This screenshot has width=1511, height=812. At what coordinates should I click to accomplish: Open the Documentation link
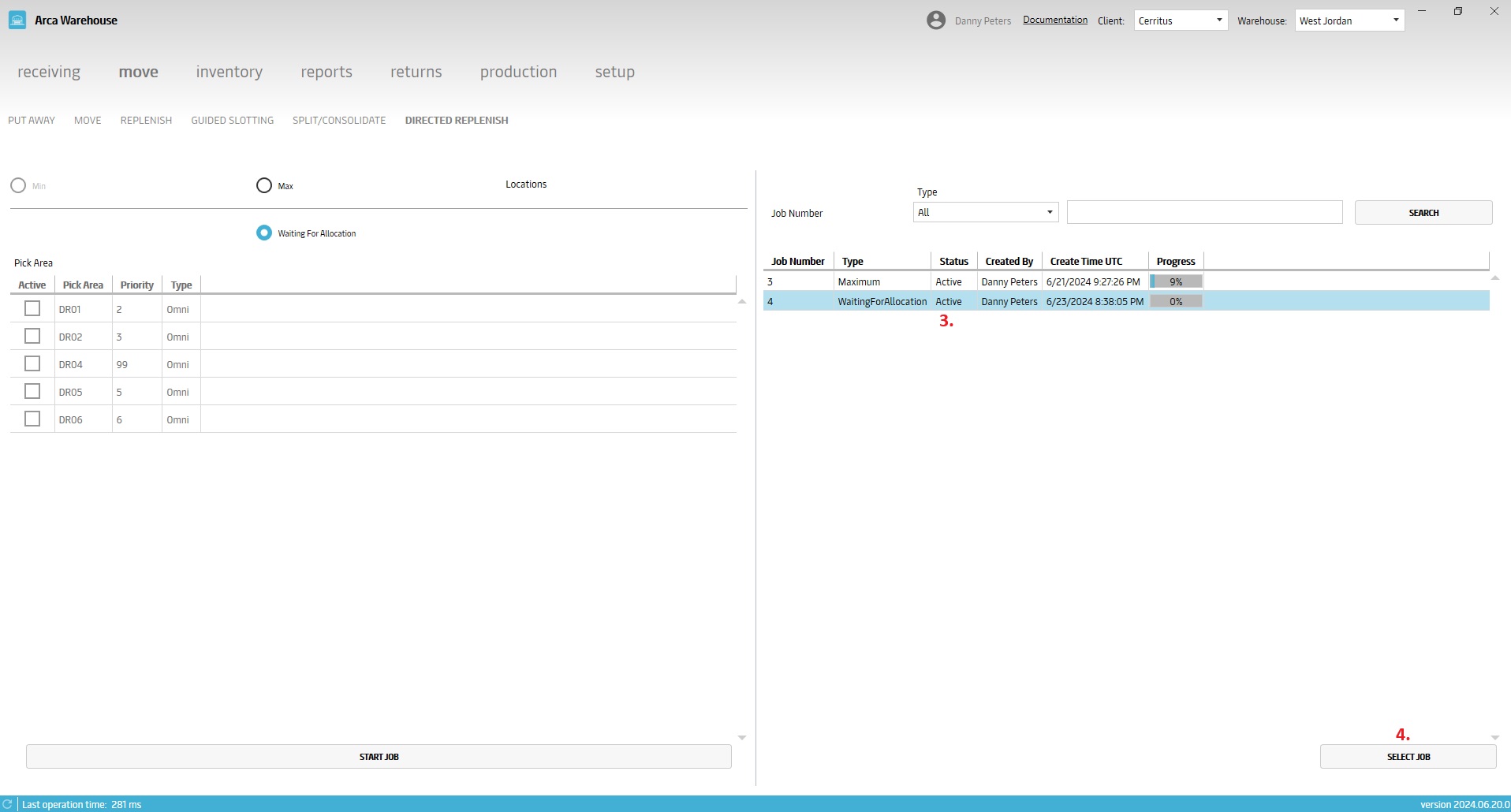tap(1055, 20)
